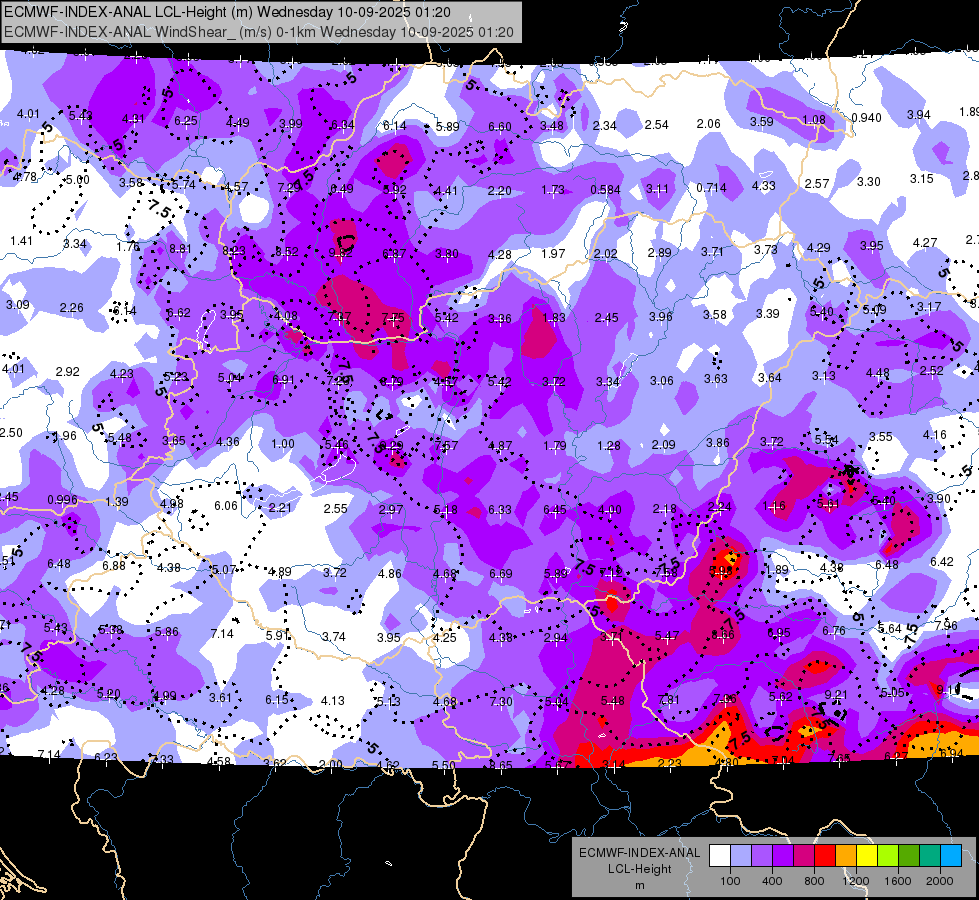Click the wind shear value 2.09
Screen dimensions: 979x900
[663, 444]
